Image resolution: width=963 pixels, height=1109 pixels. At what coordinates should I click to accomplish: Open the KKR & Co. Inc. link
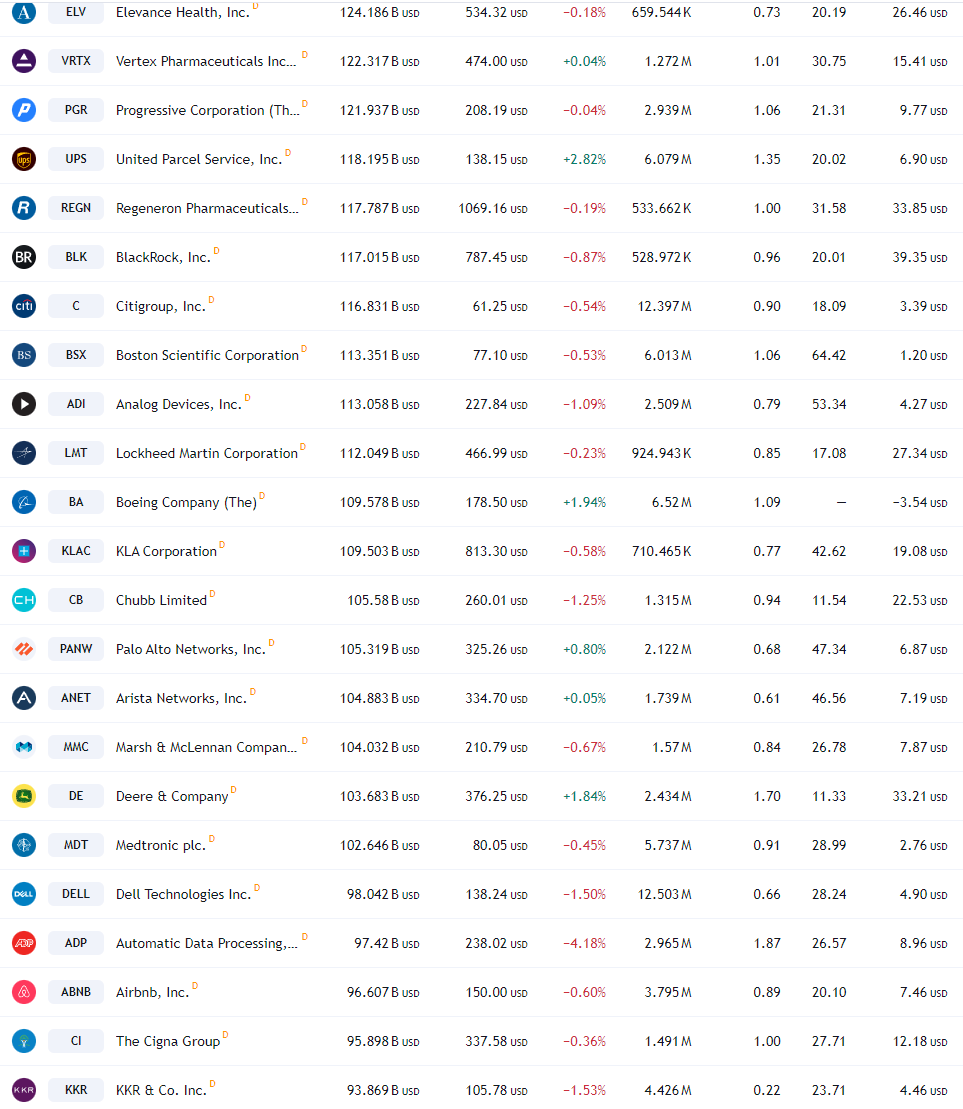click(161, 1091)
